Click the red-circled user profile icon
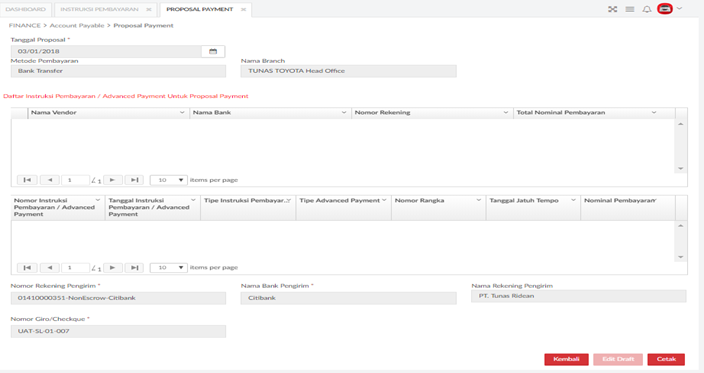The image size is (704, 373). 664,9
